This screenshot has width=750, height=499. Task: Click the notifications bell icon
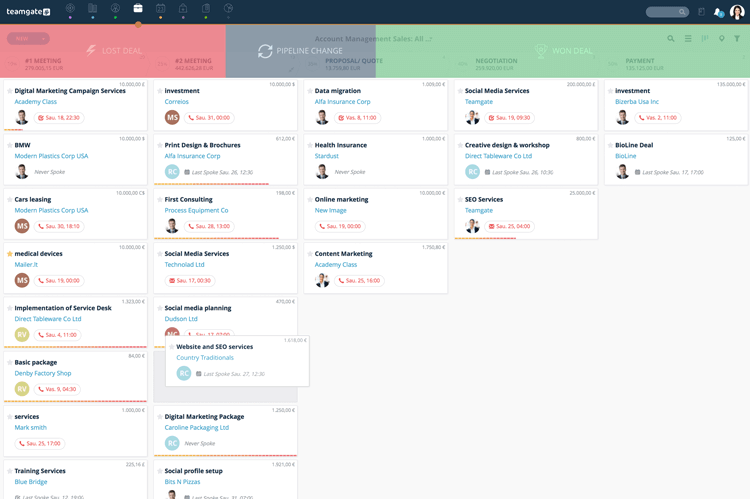(x=717, y=12)
